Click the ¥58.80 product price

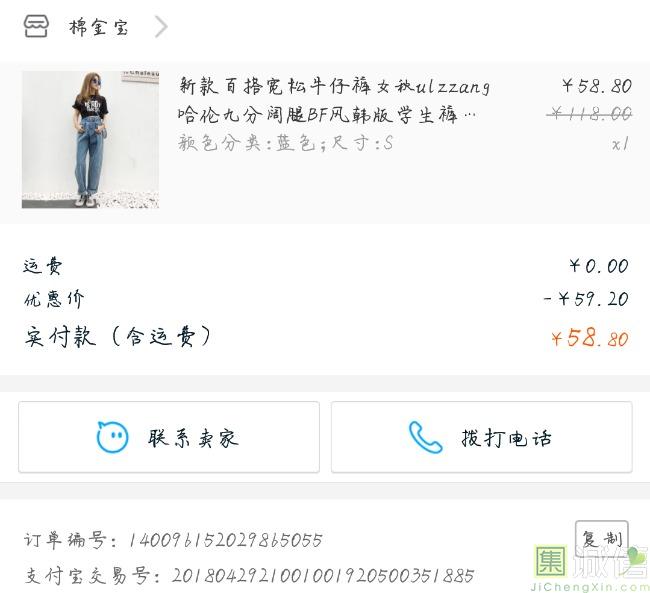coord(597,86)
